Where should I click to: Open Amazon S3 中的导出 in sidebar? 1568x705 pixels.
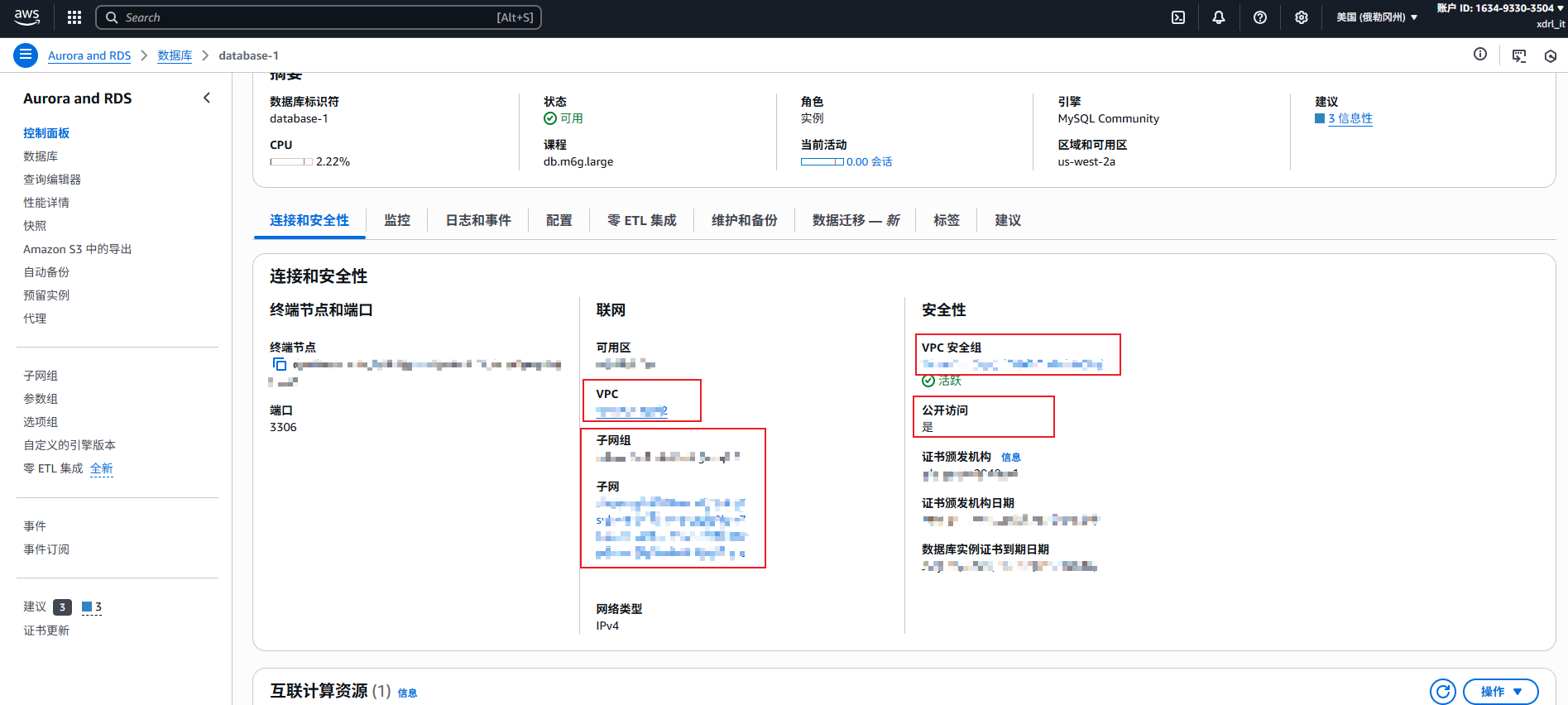tap(78, 249)
